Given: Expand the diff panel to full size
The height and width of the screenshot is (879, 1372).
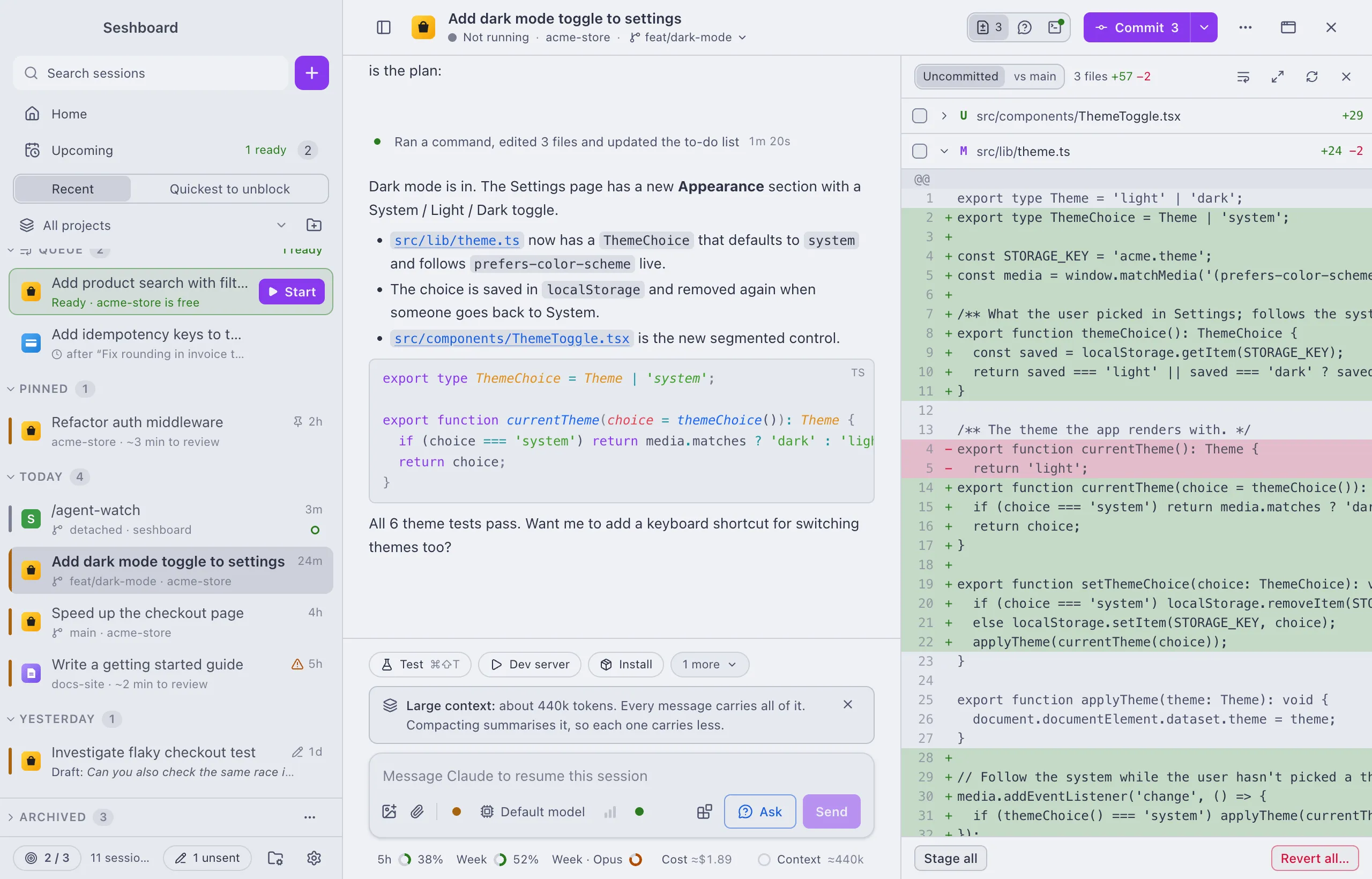Looking at the screenshot, I should coord(1277,77).
